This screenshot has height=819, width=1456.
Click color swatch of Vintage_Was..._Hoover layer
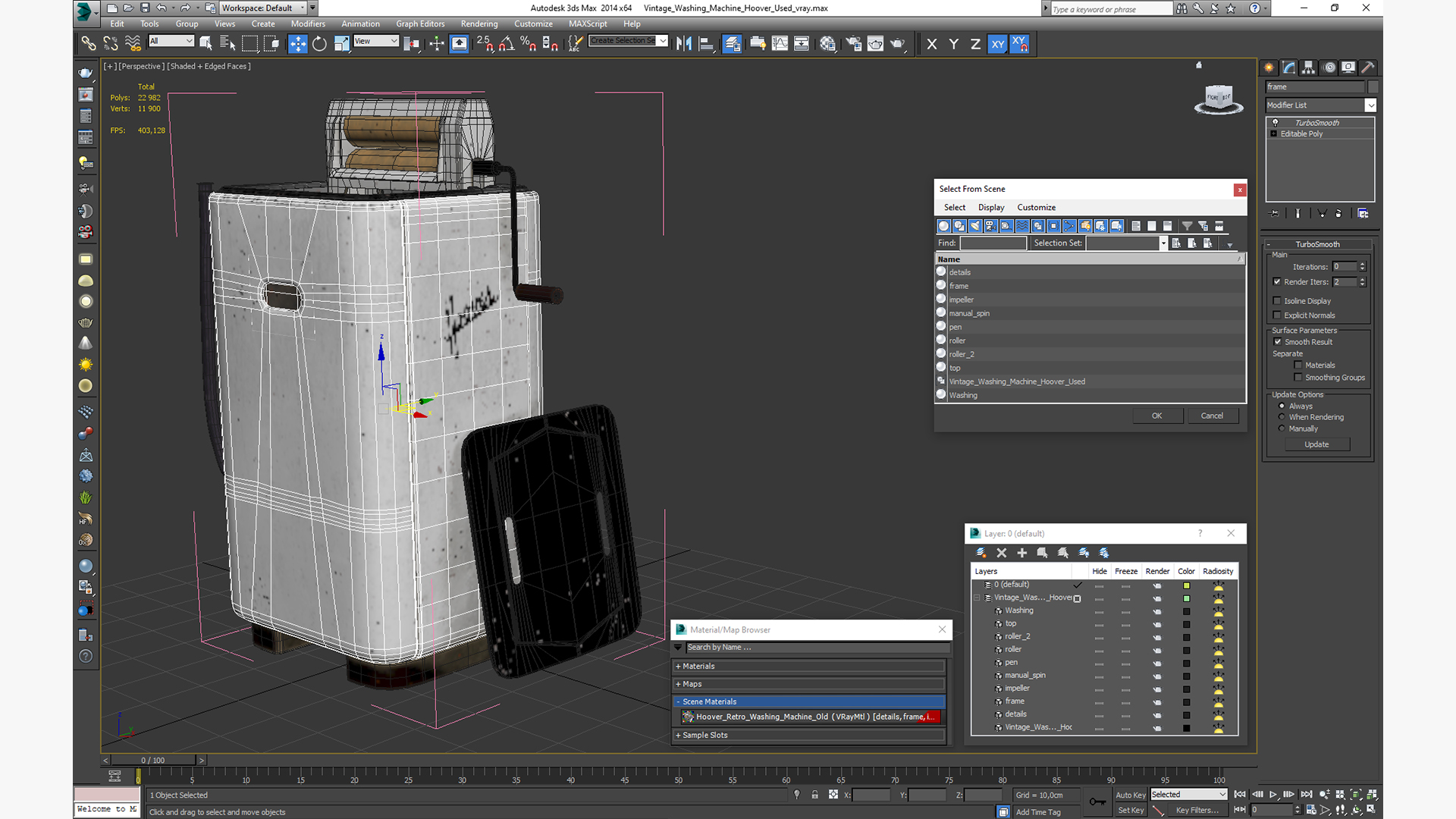1186,599
